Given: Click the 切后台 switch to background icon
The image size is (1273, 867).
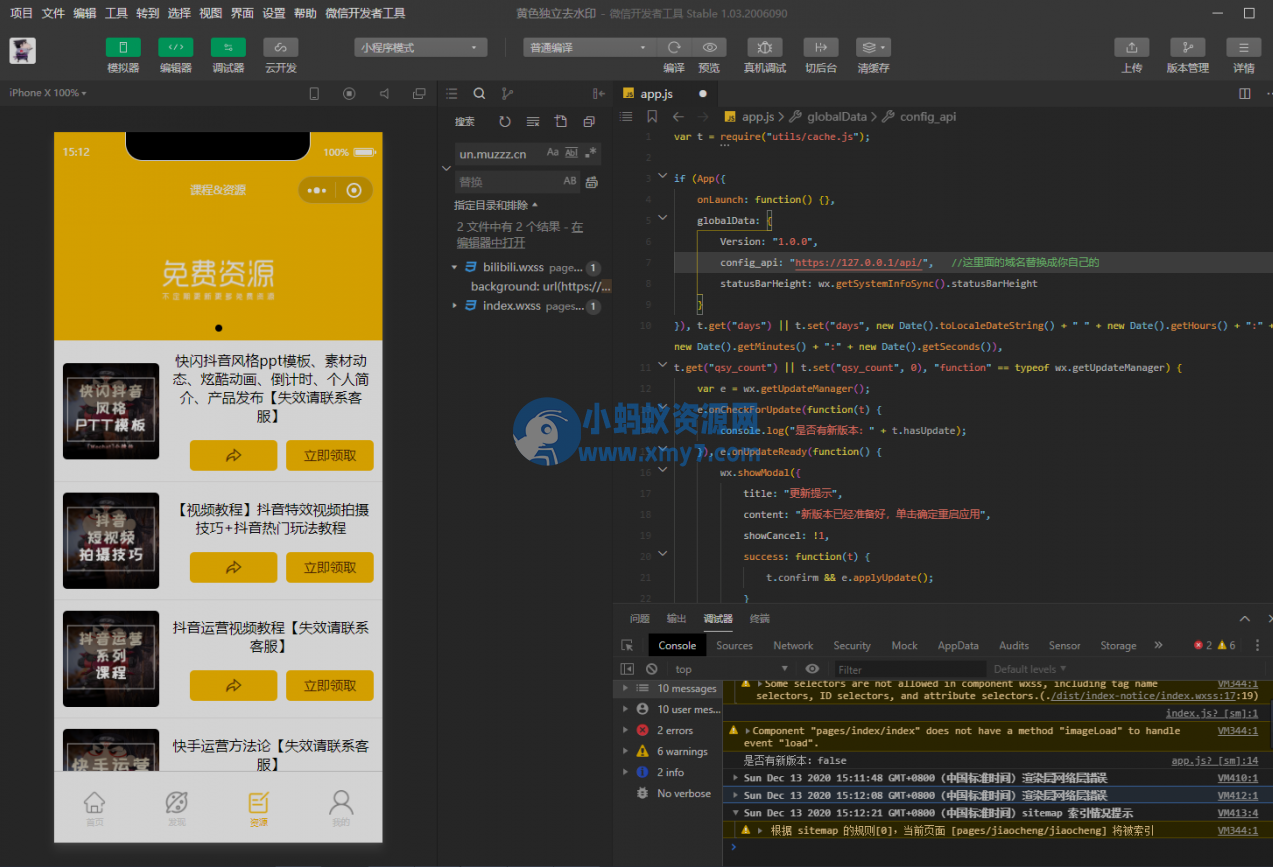Looking at the screenshot, I should (820, 48).
